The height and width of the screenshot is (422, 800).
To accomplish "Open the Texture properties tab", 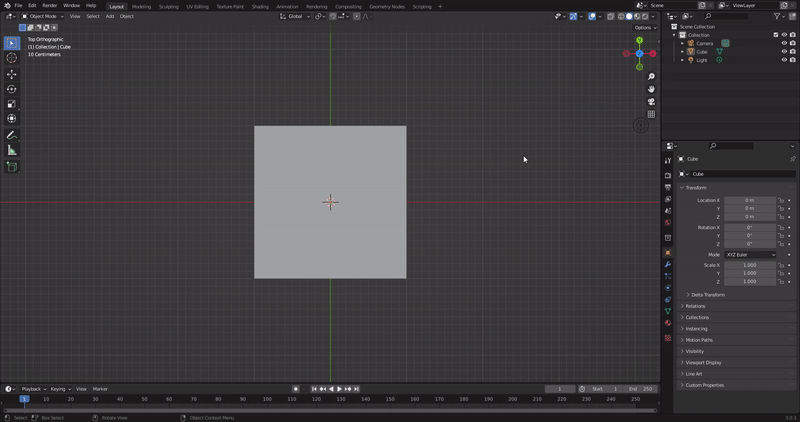I will (x=668, y=338).
